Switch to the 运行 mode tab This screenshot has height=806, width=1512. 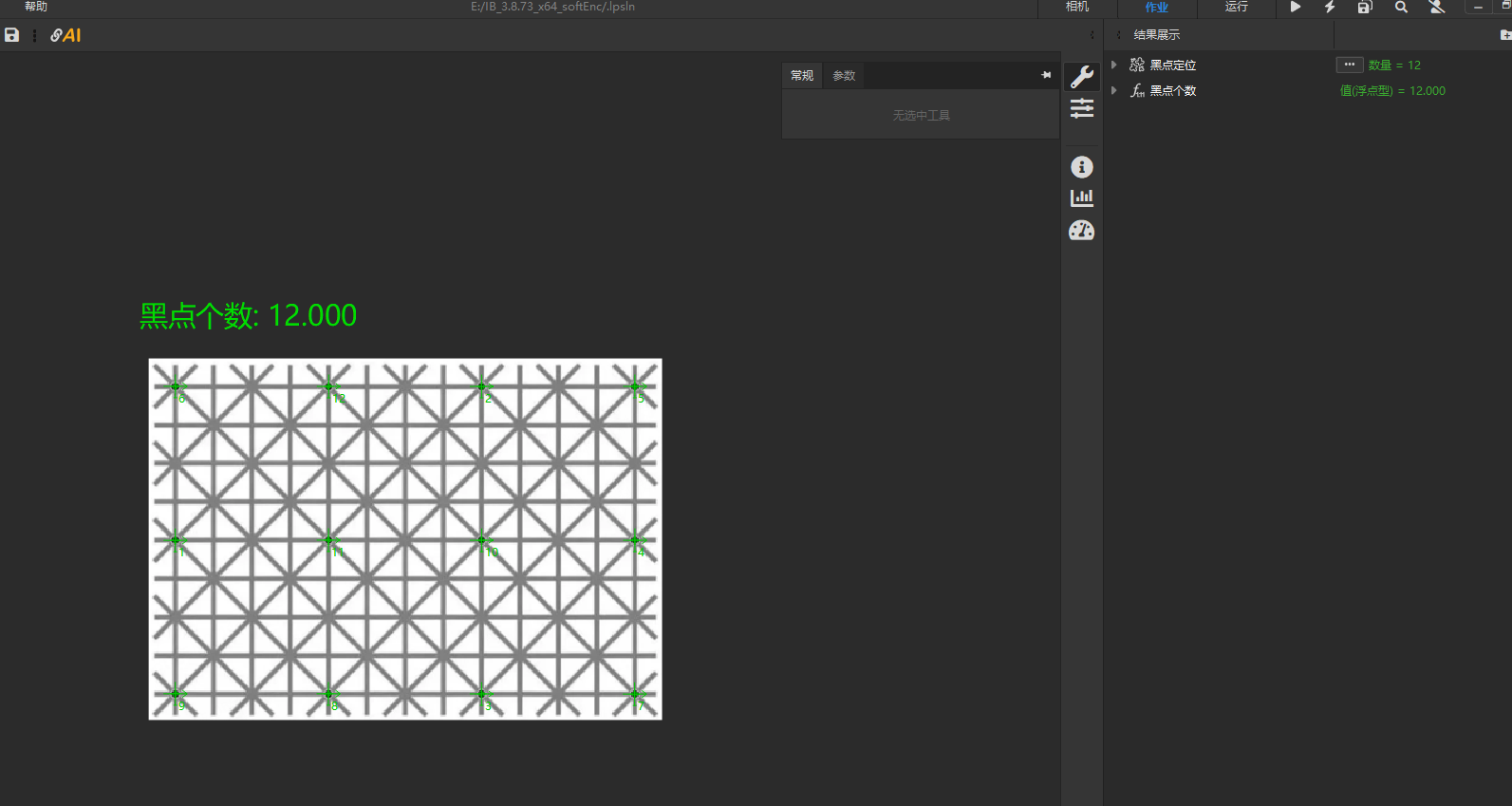1236,7
